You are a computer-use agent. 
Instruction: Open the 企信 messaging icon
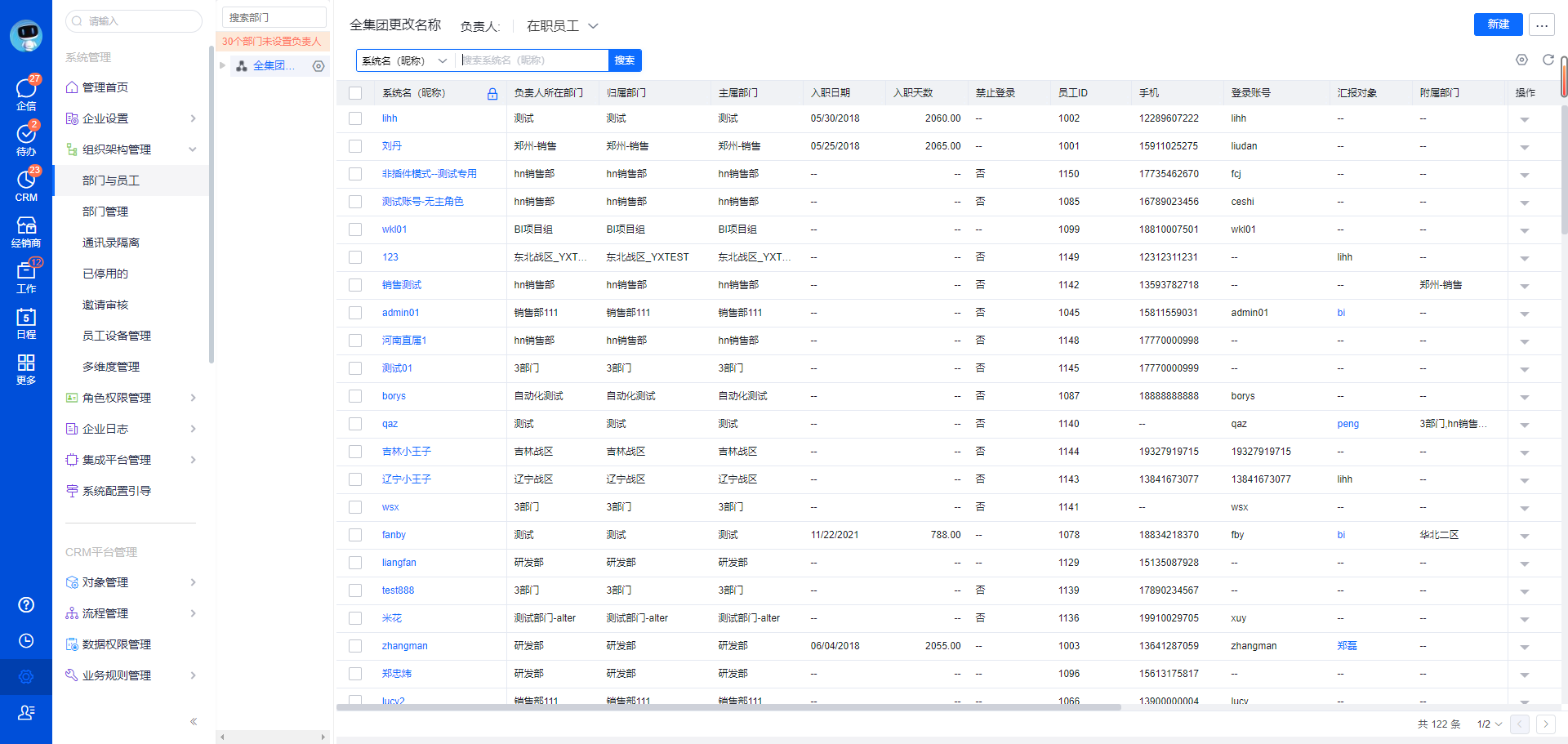point(26,94)
